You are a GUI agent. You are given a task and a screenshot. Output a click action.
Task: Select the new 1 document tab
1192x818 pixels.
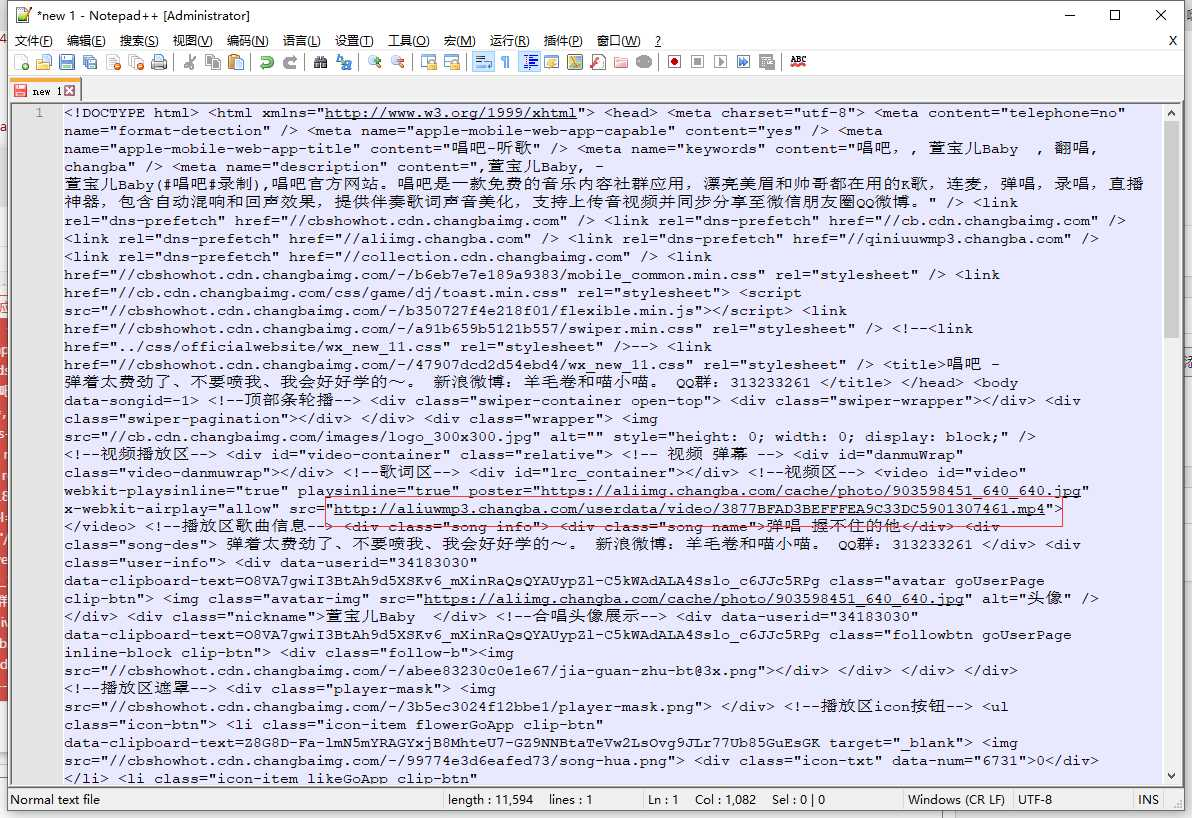click(x=45, y=90)
